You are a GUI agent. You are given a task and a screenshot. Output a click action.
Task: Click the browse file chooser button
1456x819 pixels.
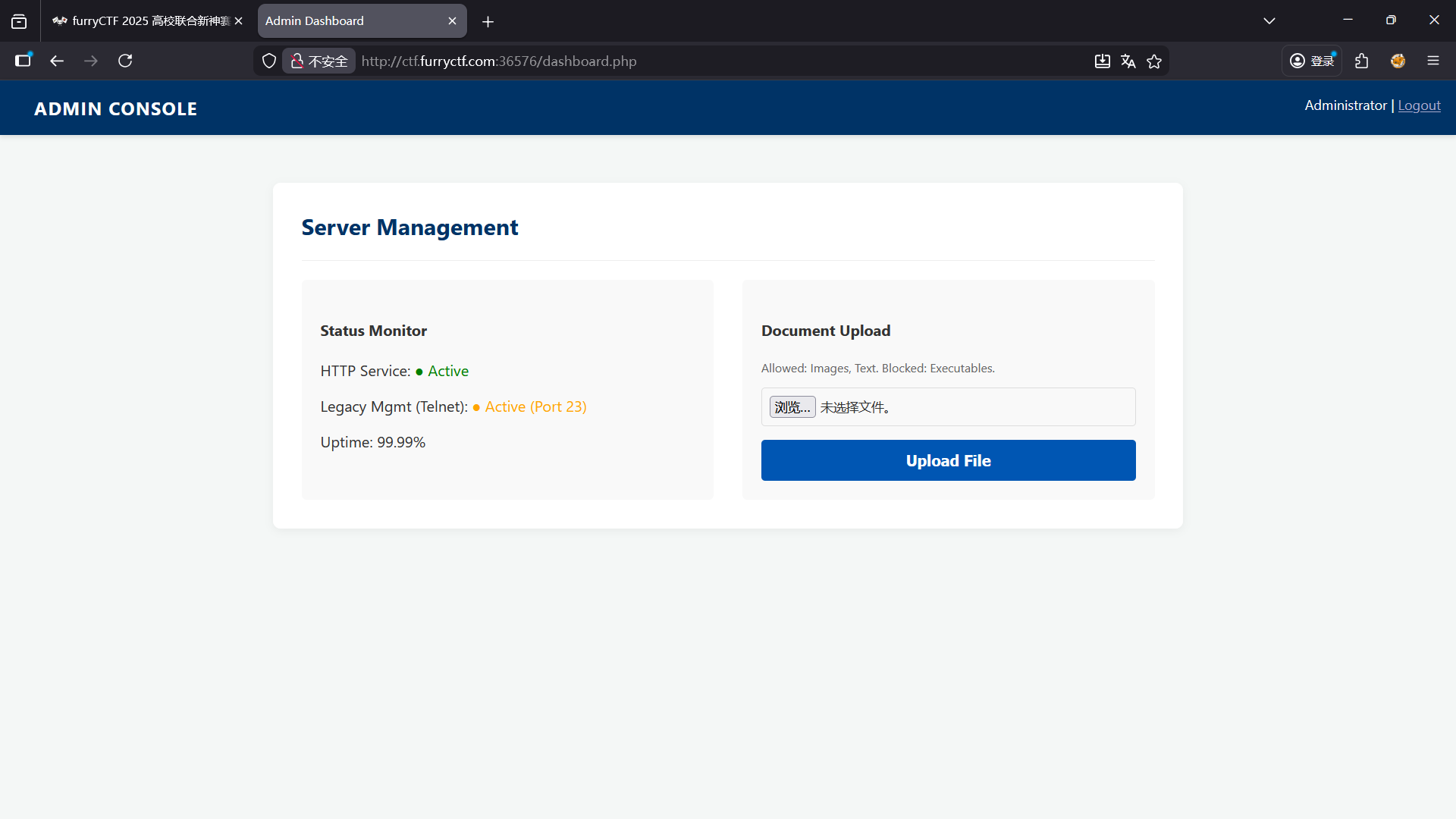(792, 407)
